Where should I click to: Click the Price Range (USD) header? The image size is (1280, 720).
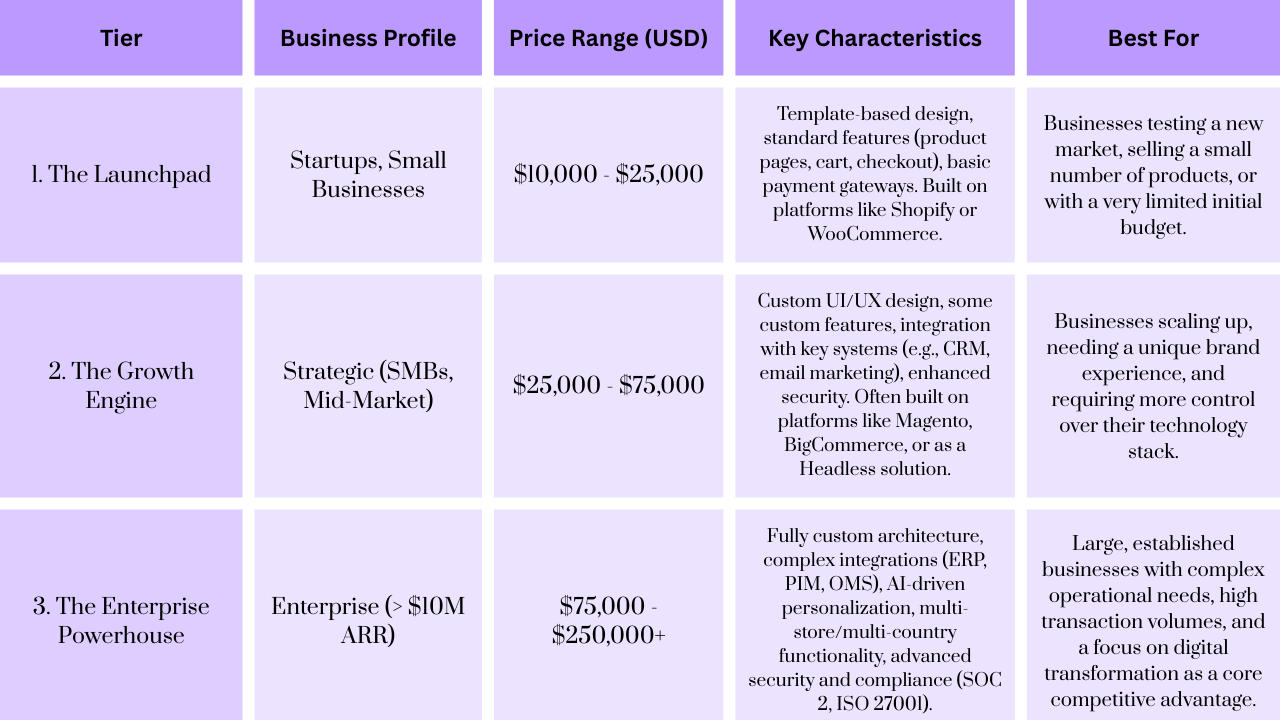pos(608,38)
